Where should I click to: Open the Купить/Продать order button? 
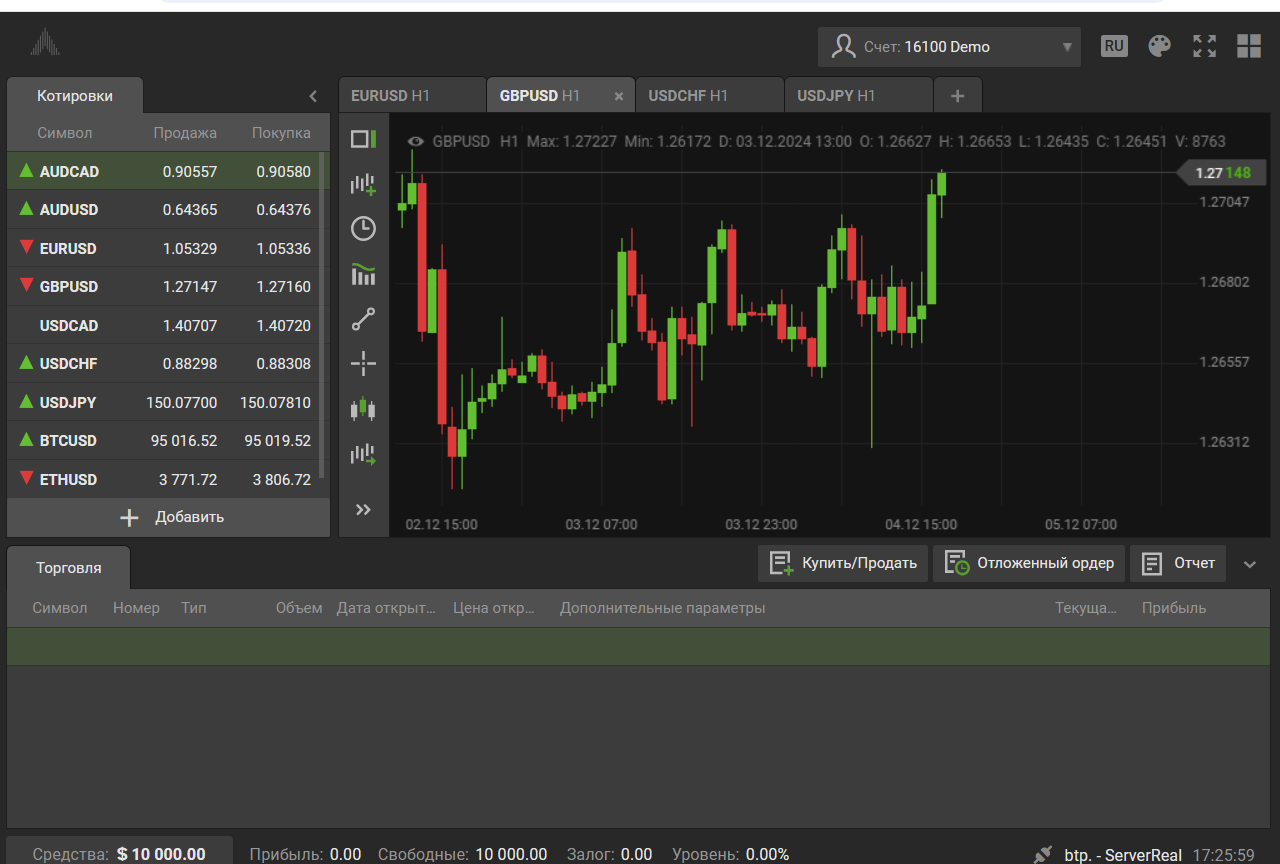point(843,563)
